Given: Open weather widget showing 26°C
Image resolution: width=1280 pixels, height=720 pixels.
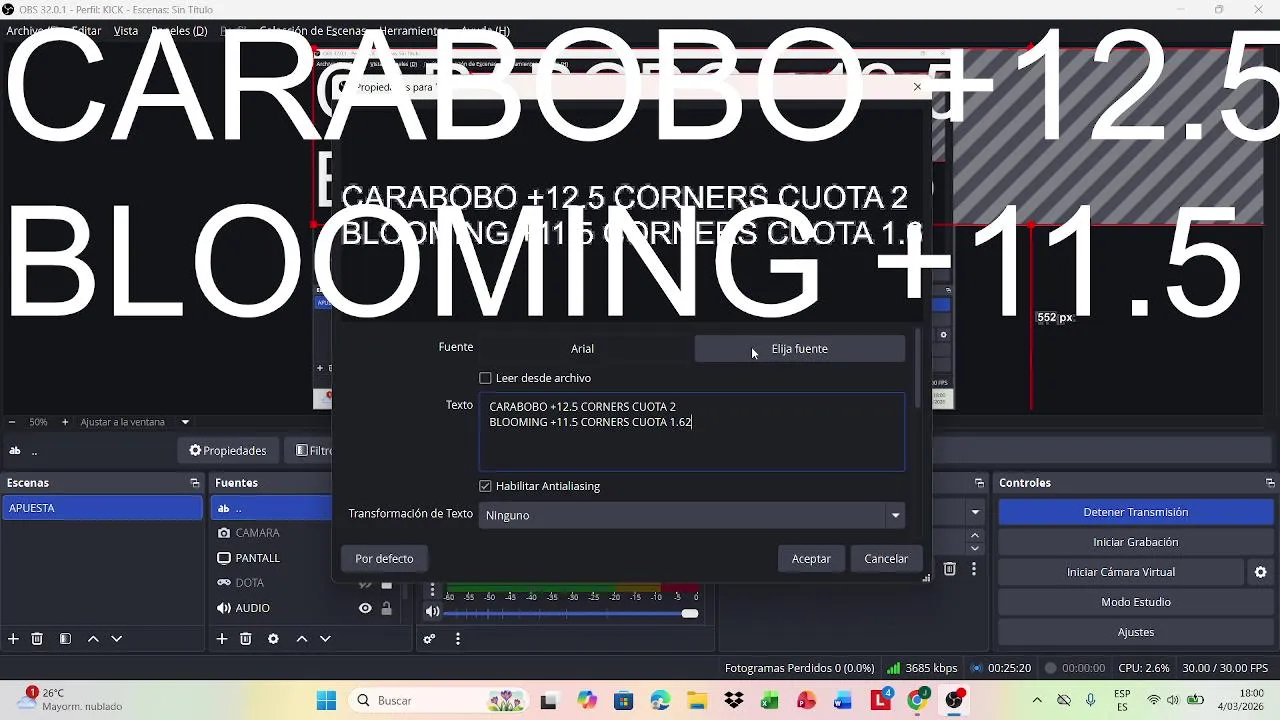Looking at the screenshot, I should point(71,700).
